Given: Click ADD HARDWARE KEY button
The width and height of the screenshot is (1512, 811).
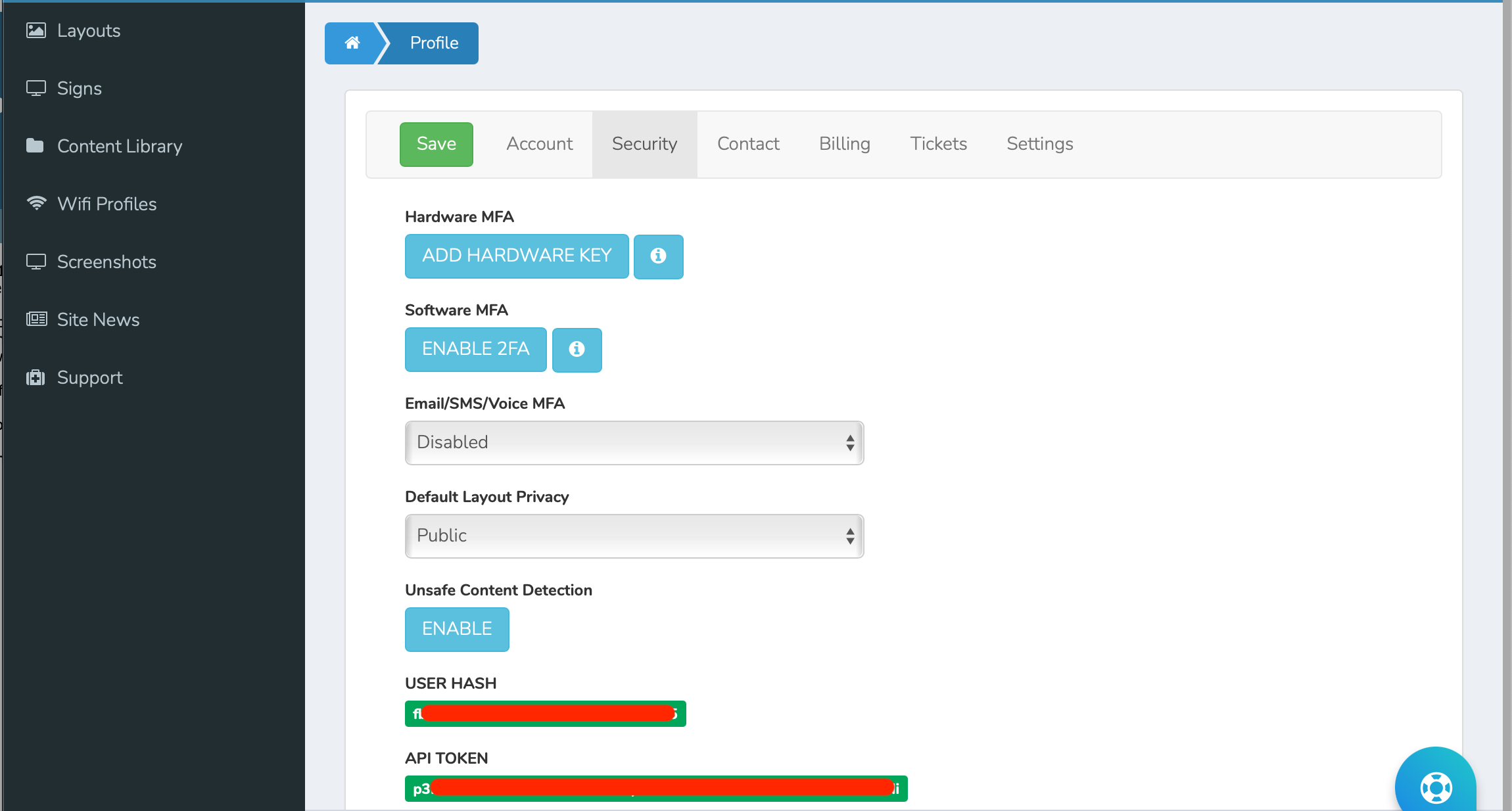Looking at the screenshot, I should click(x=517, y=256).
